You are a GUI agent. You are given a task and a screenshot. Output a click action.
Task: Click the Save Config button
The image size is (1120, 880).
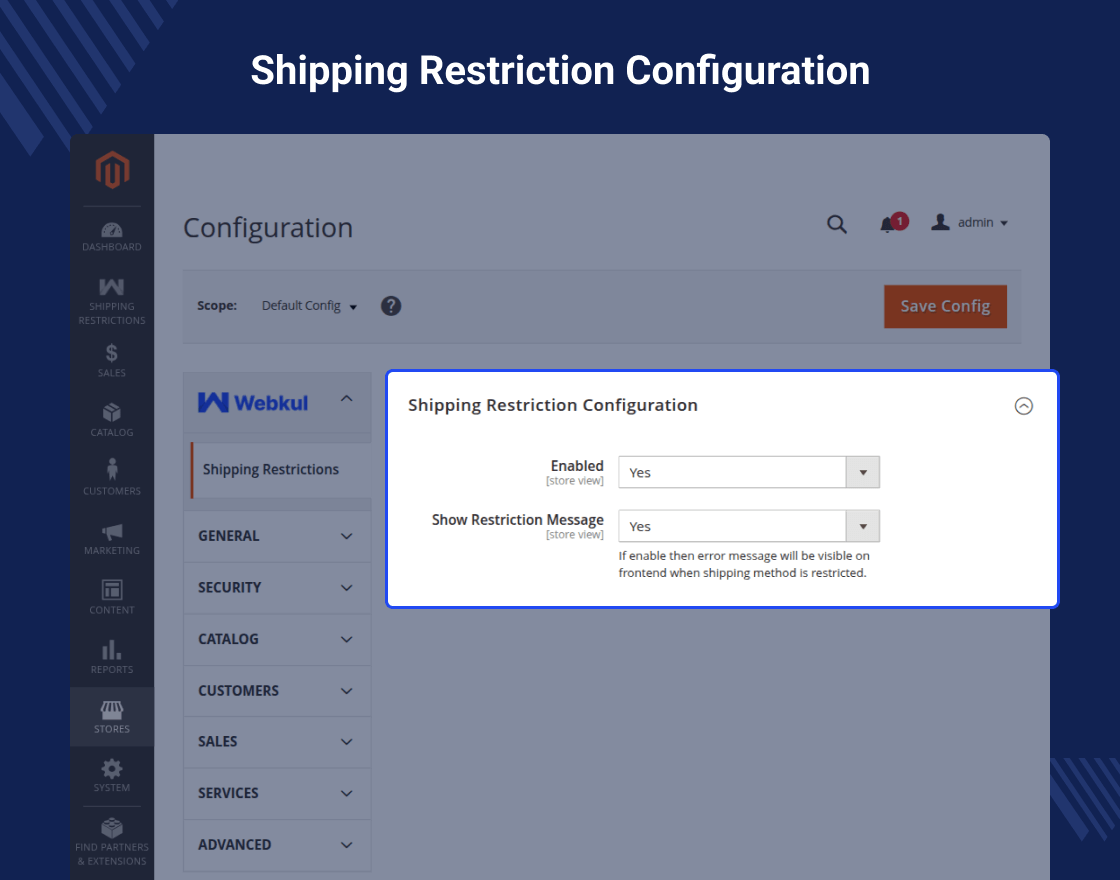(945, 306)
